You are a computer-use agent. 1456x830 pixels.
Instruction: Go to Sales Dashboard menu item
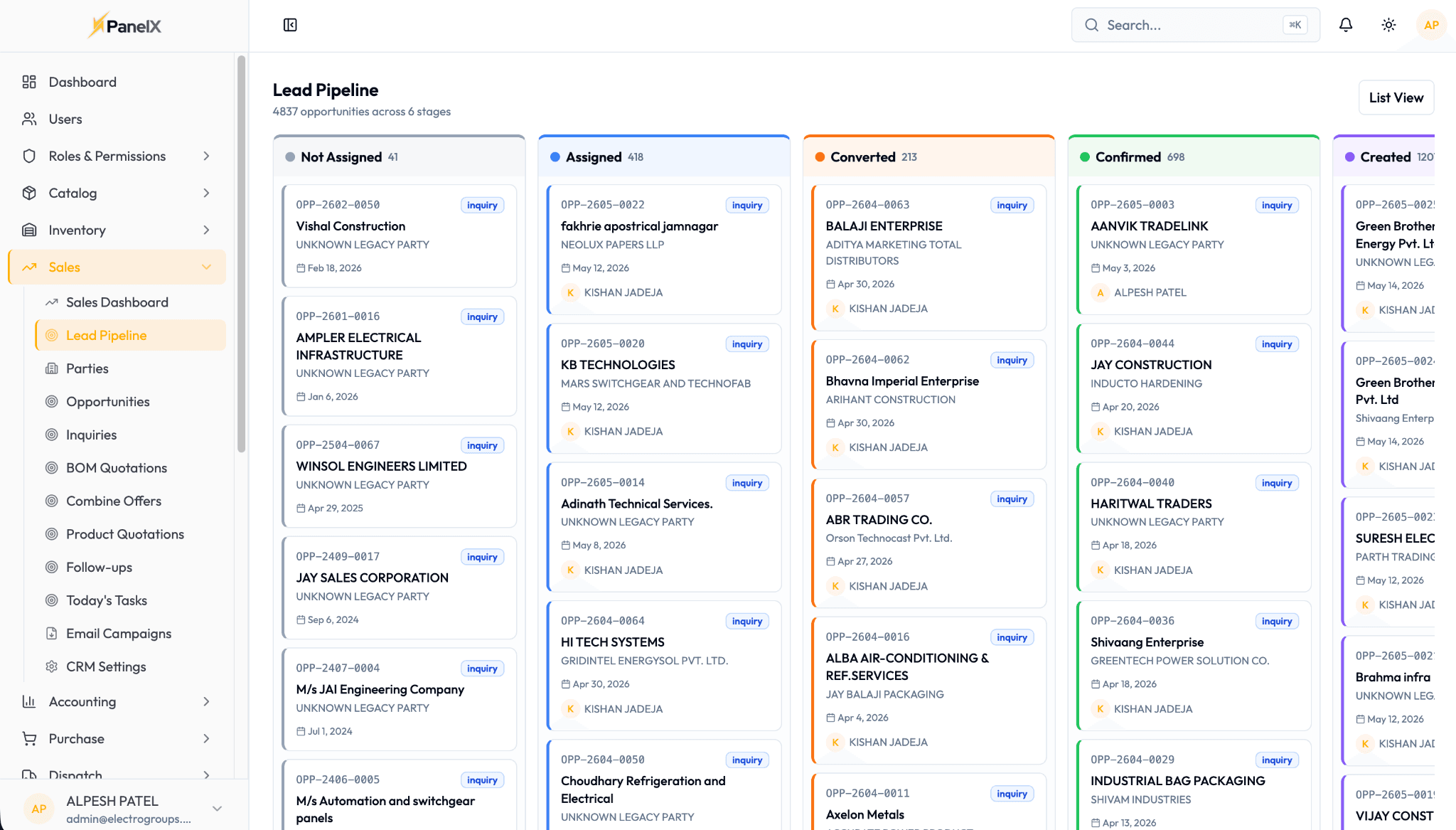click(131, 302)
